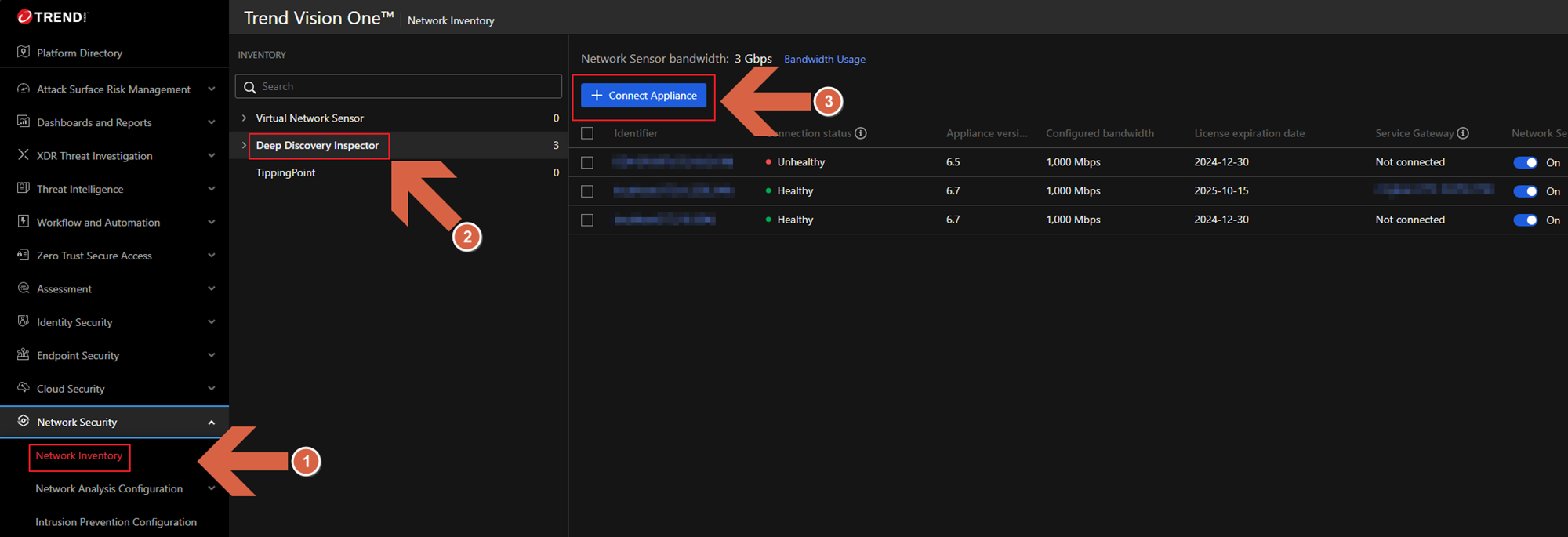Click the Service Gateway info icon
The width and height of the screenshot is (1568, 537).
coord(1463,133)
